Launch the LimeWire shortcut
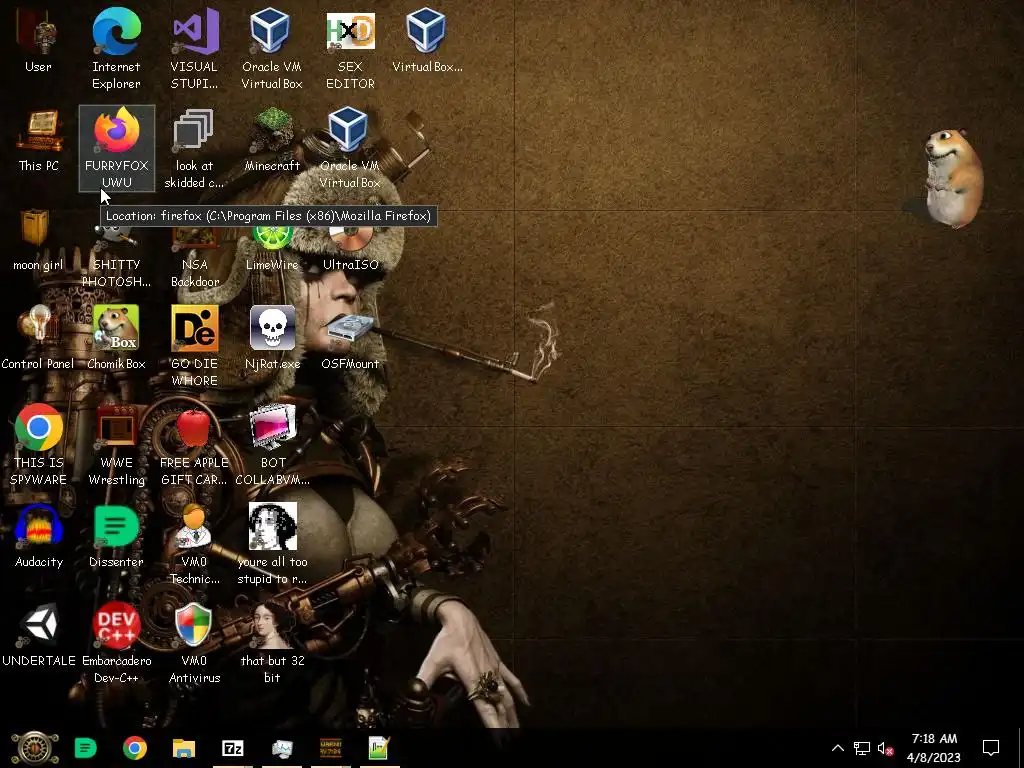The width and height of the screenshot is (1024, 768). 272,248
